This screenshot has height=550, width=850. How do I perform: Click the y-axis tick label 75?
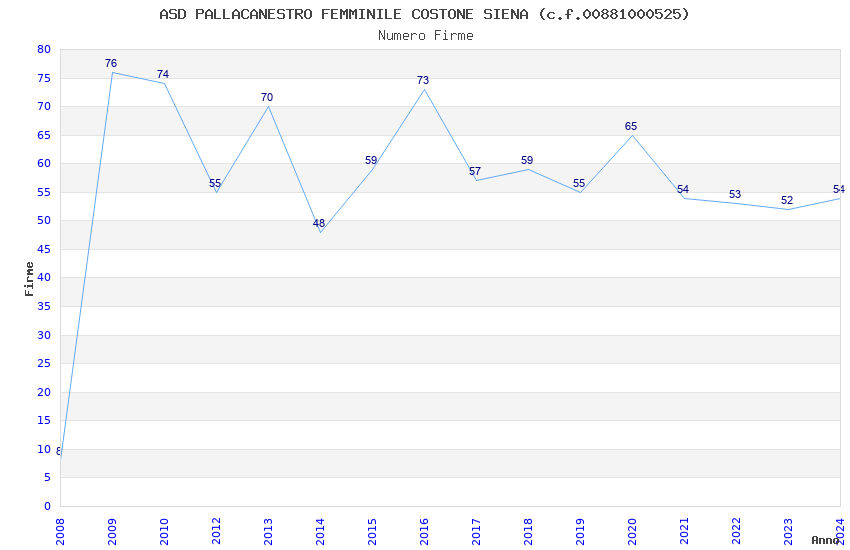click(44, 78)
